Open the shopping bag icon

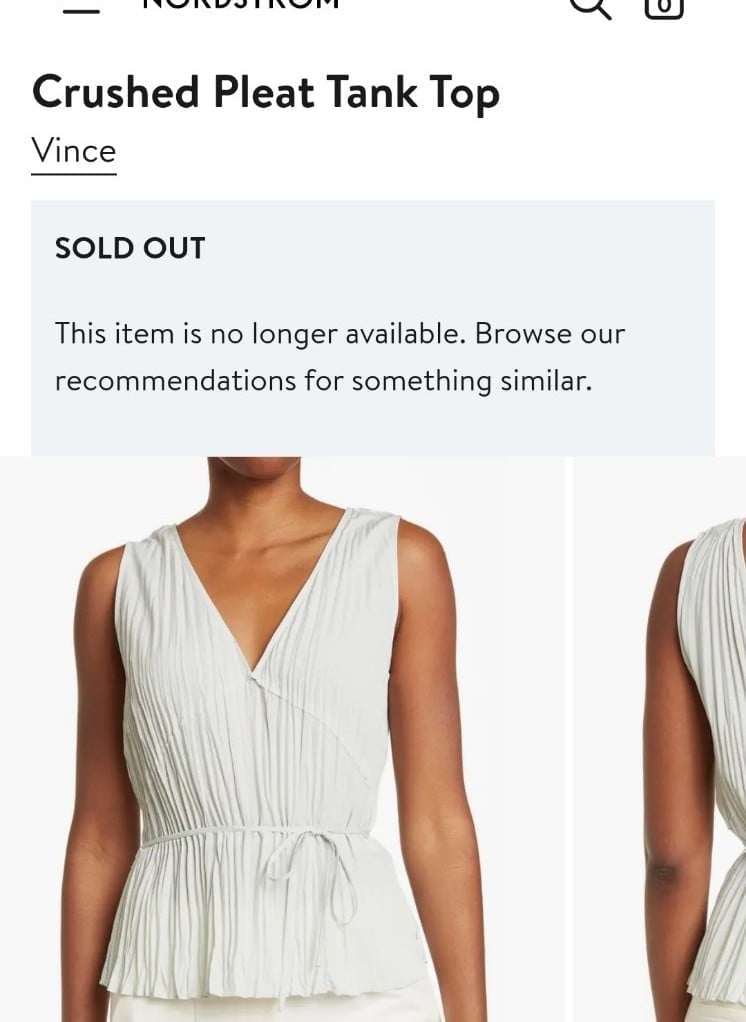point(664,8)
